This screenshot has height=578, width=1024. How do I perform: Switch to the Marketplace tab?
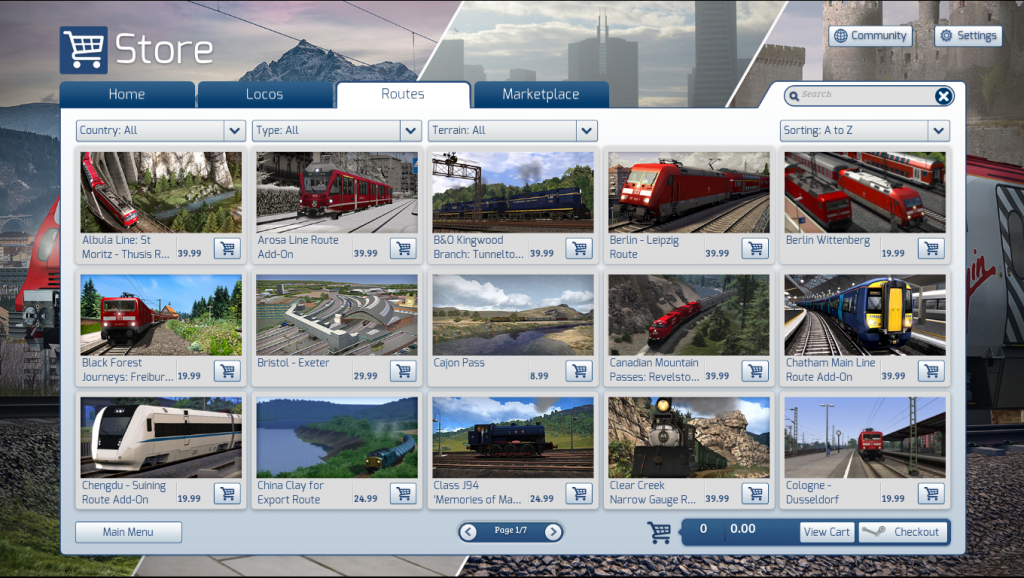[543, 94]
